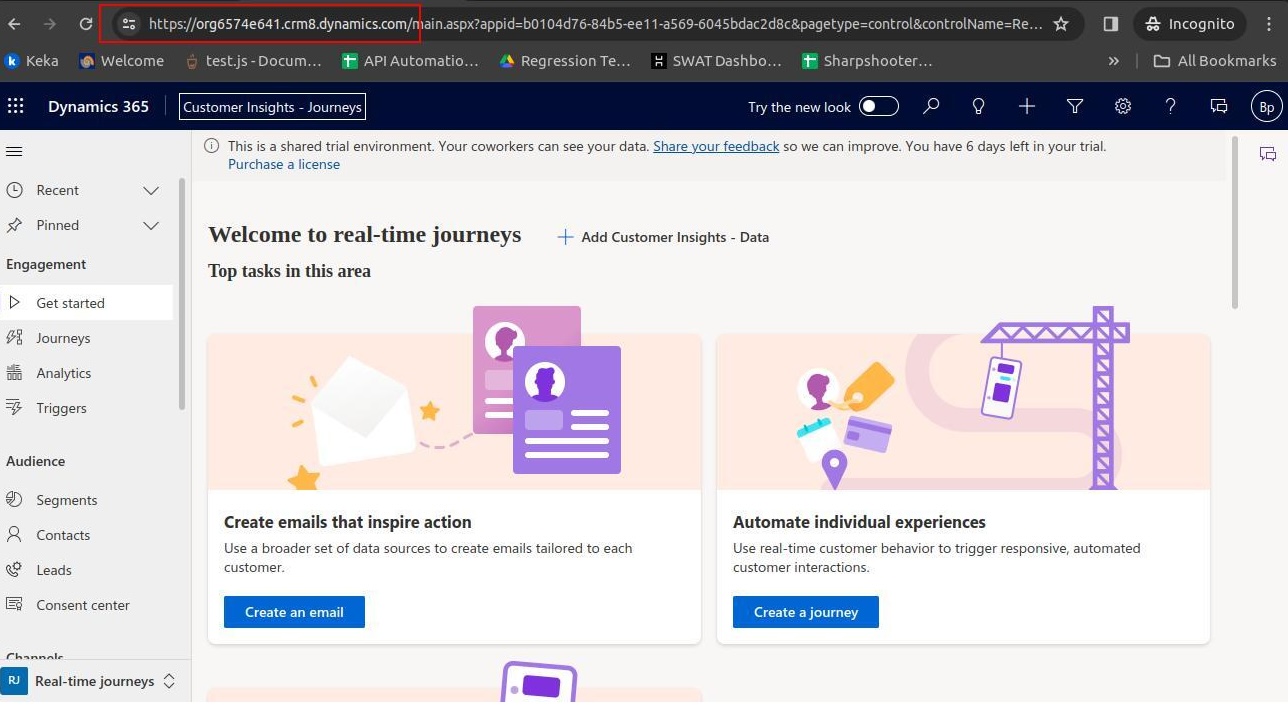
Task: Open the API Automation bookmark
Action: [x=410, y=61]
